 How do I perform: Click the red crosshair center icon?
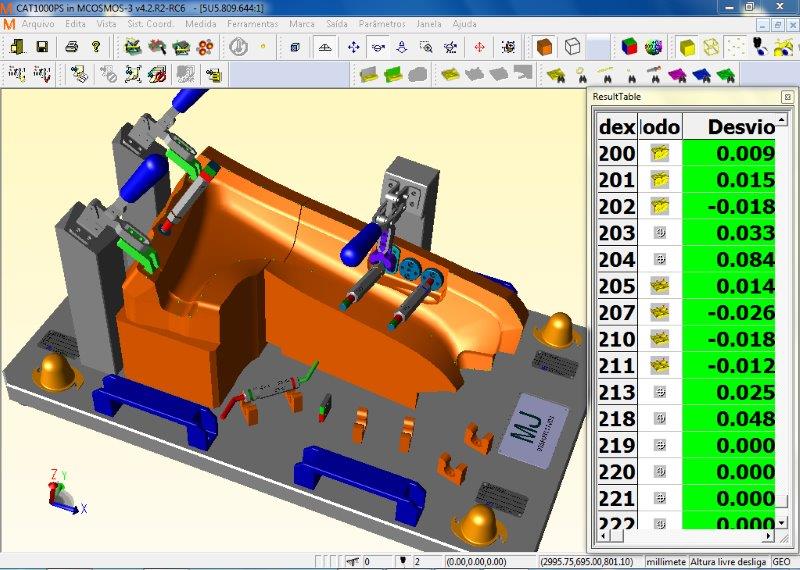coord(480,48)
